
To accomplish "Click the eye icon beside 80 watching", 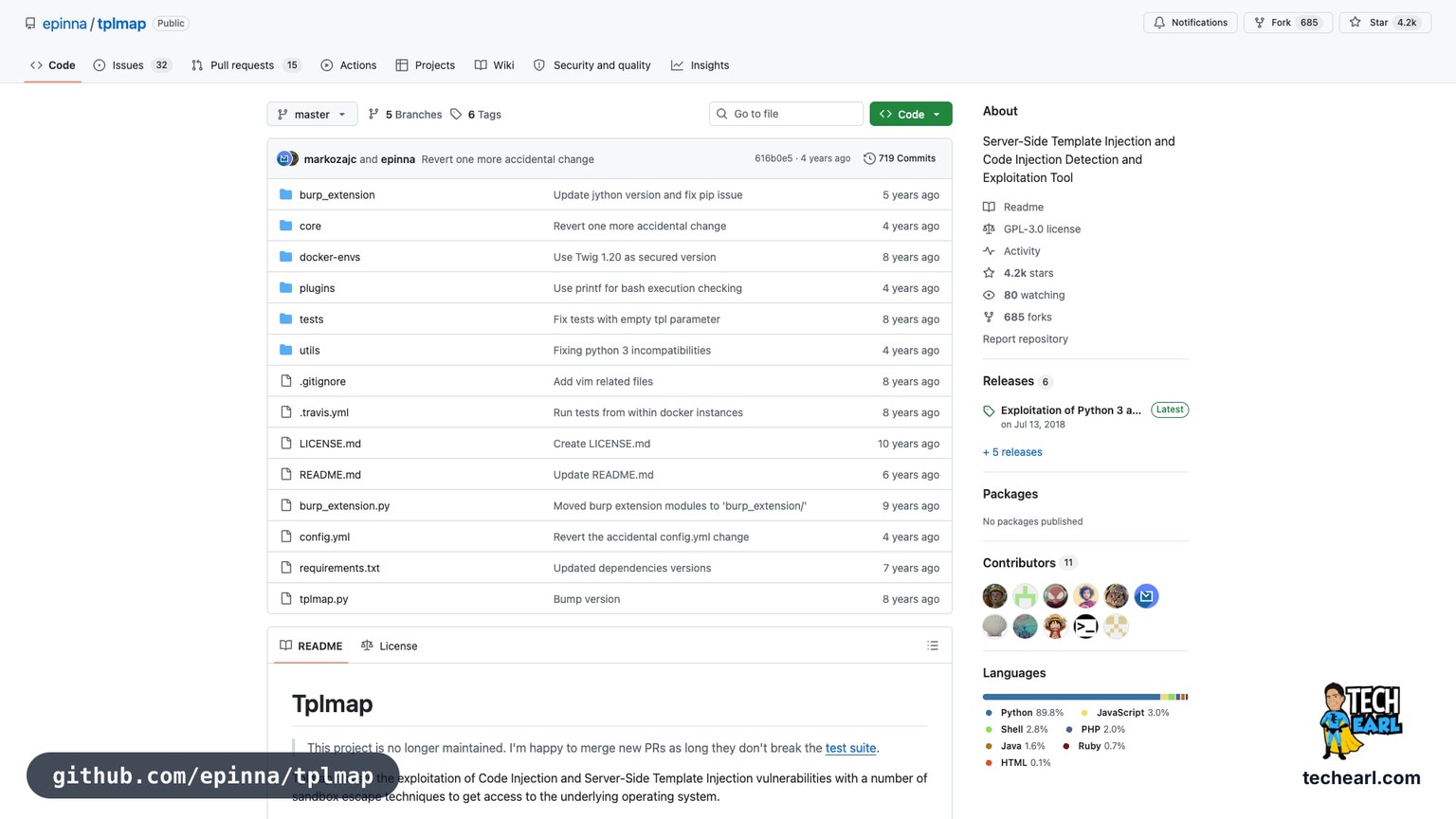I will click(989, 295).
